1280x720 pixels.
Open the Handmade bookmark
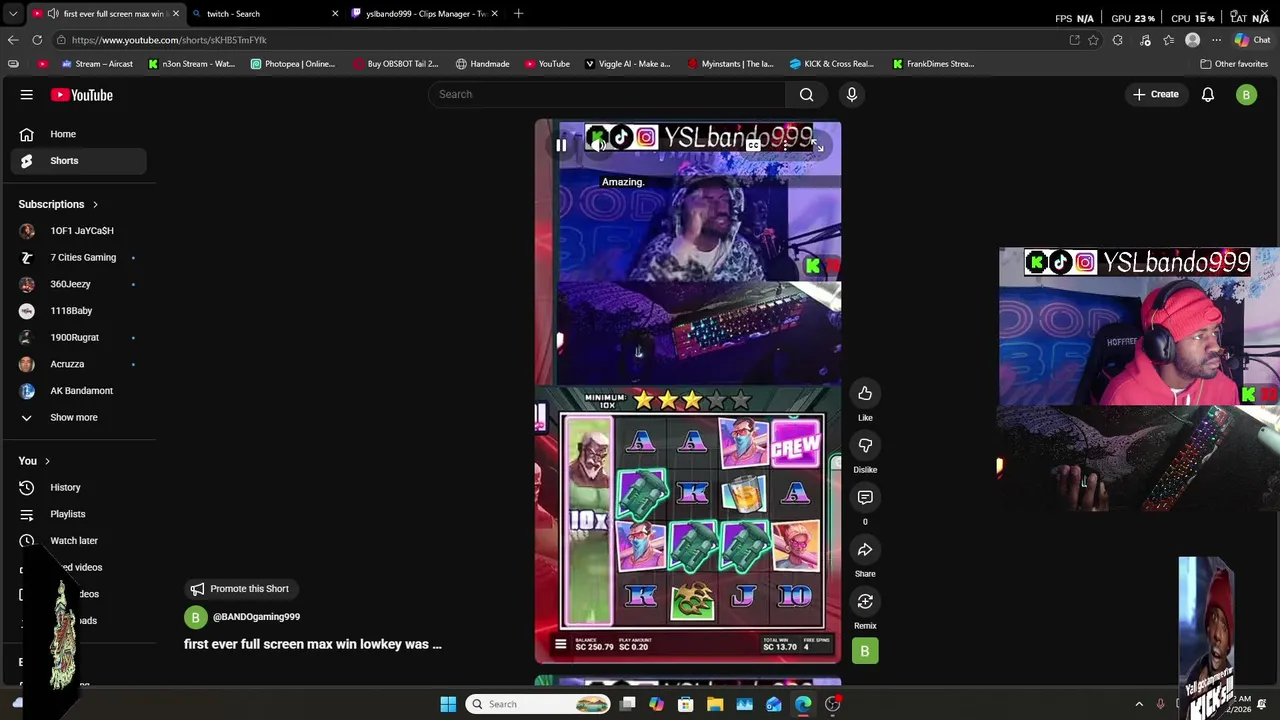click(482, 64)
